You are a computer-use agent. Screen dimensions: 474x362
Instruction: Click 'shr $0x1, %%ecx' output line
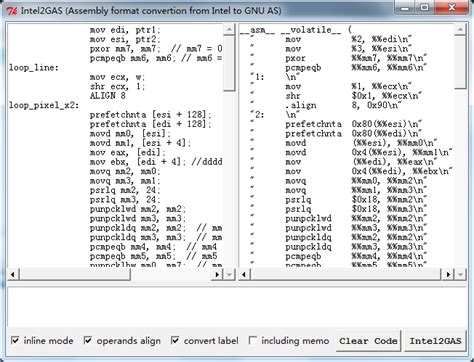353,96
